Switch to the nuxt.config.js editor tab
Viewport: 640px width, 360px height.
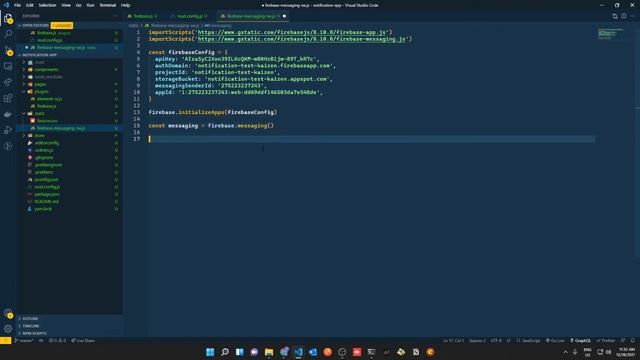(x=190, y=16)
